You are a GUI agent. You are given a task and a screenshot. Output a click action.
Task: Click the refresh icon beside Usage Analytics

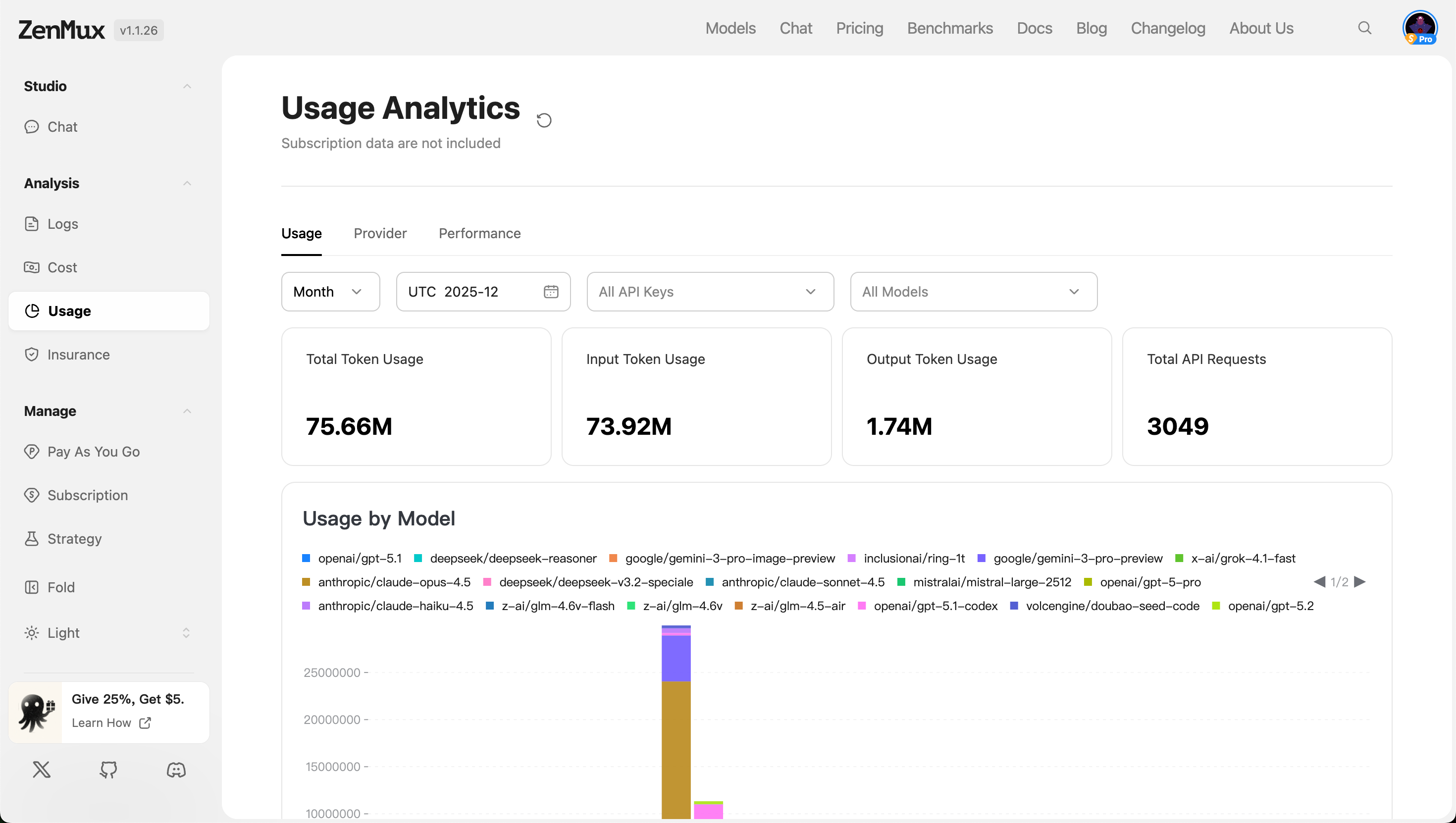coord(544,120)
